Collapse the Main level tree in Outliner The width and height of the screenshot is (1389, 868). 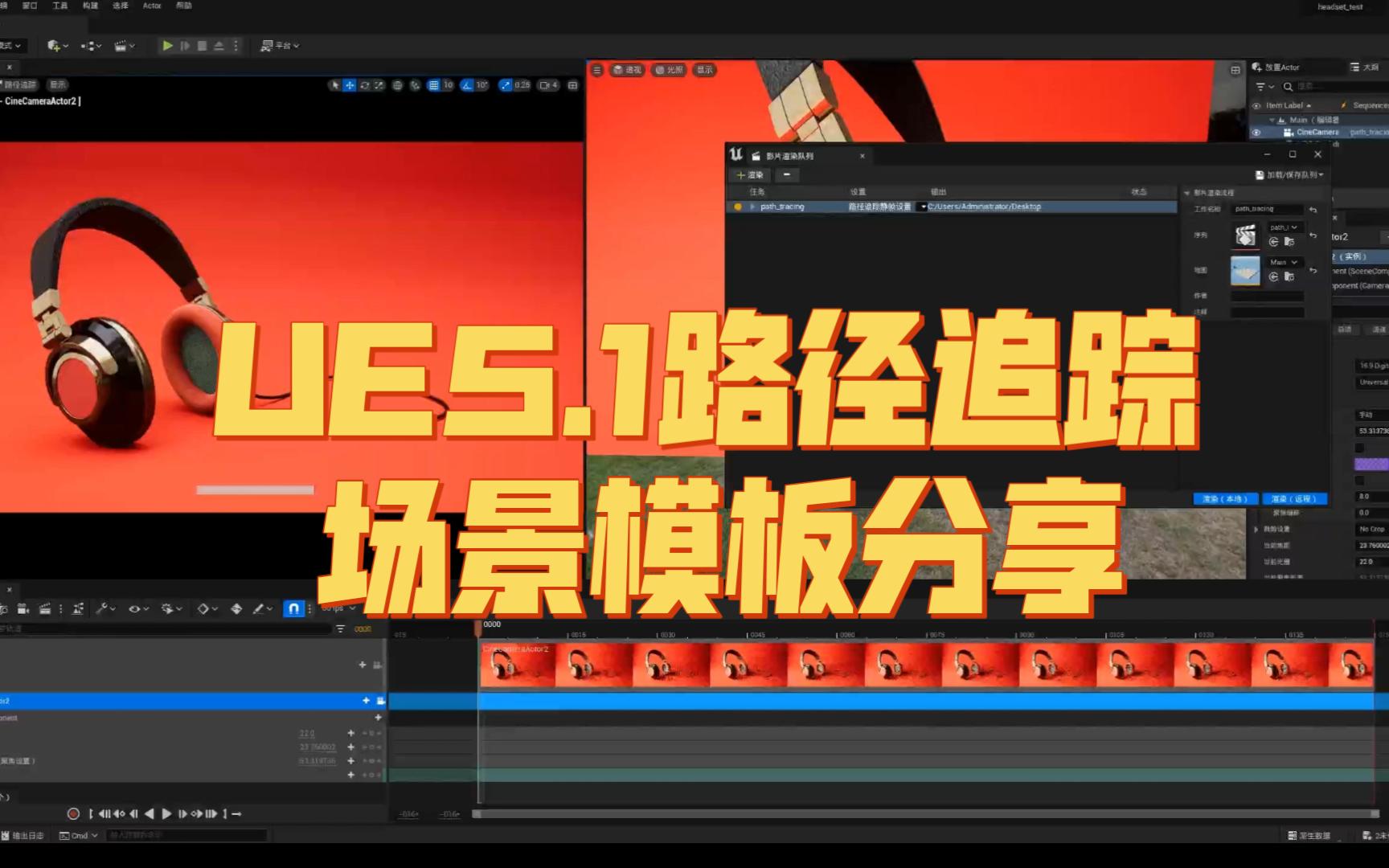(1272, 120)
